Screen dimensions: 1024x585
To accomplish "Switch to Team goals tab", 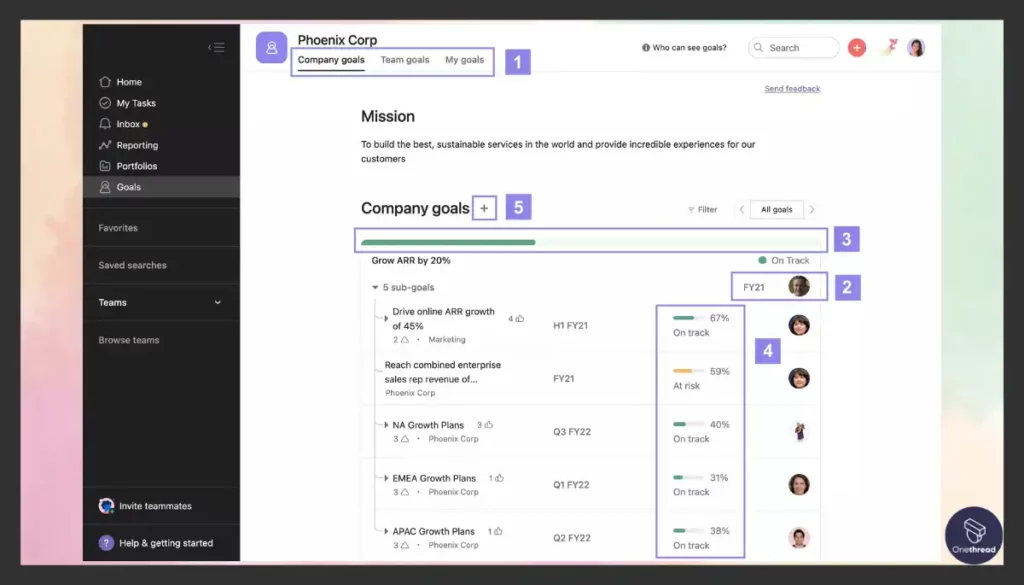I will click(x=405, y=59).
